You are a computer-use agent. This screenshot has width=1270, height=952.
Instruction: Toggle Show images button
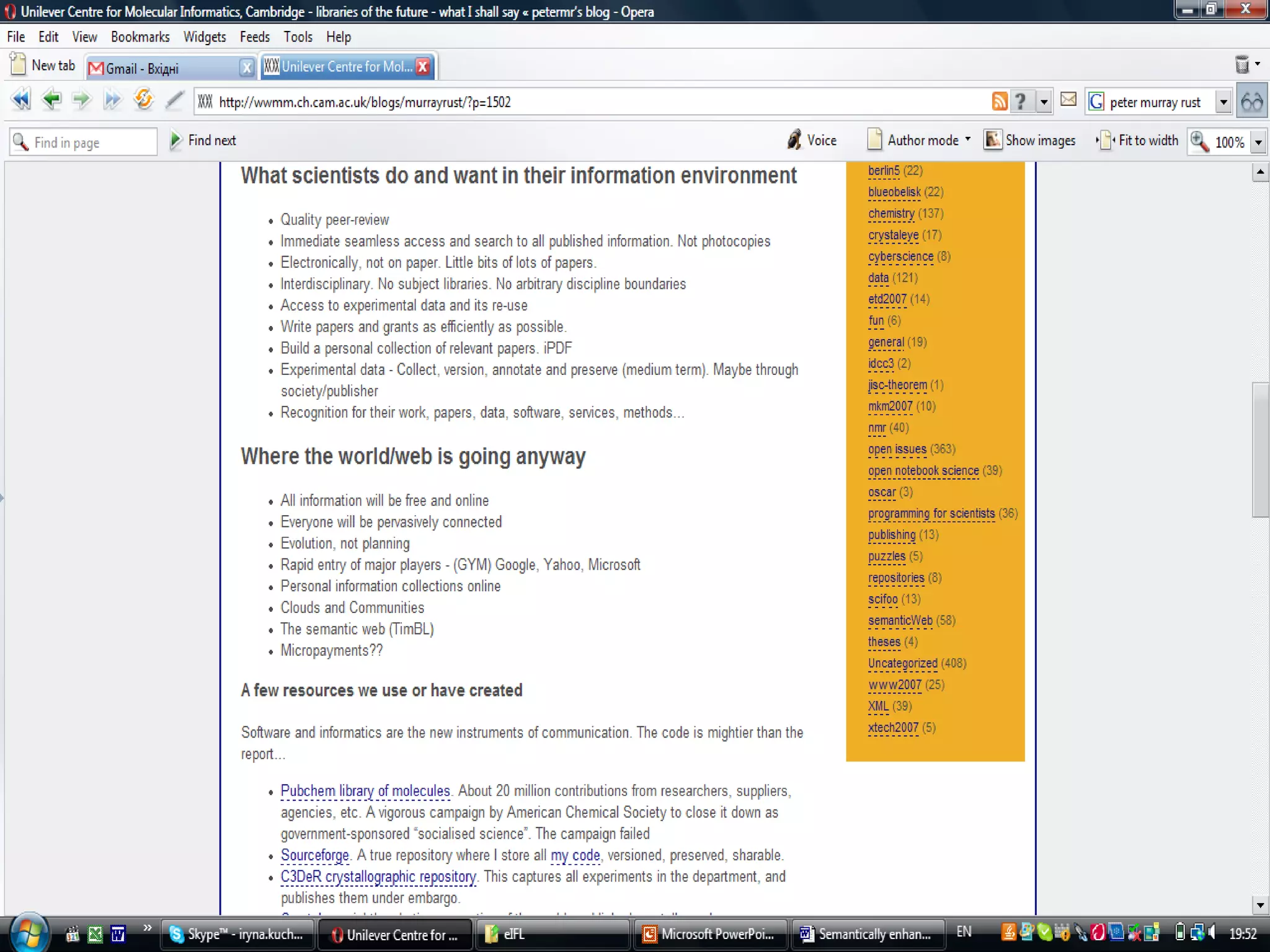(1030, 141)
